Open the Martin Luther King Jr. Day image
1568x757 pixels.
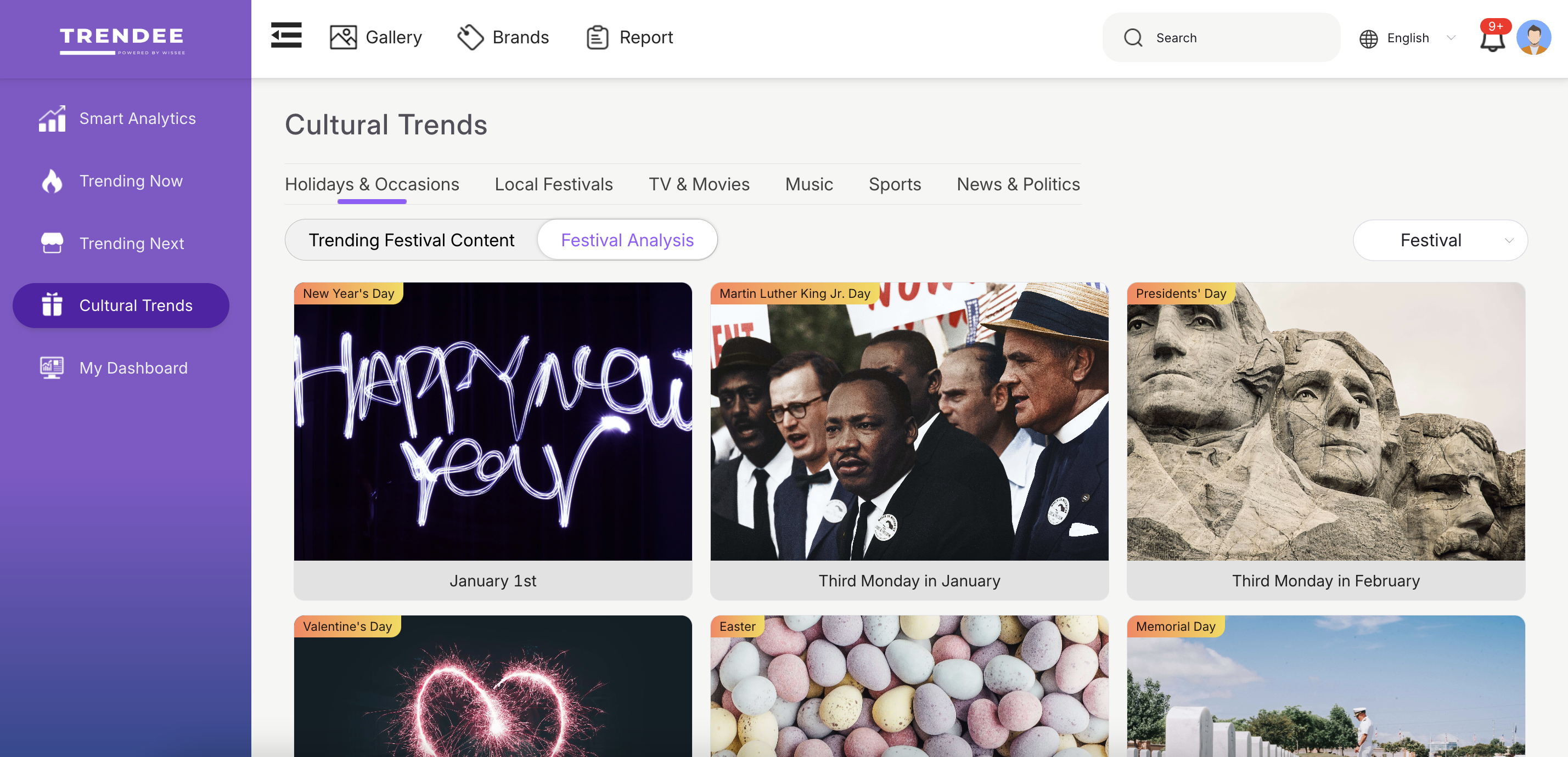click(x=909, y=421)
